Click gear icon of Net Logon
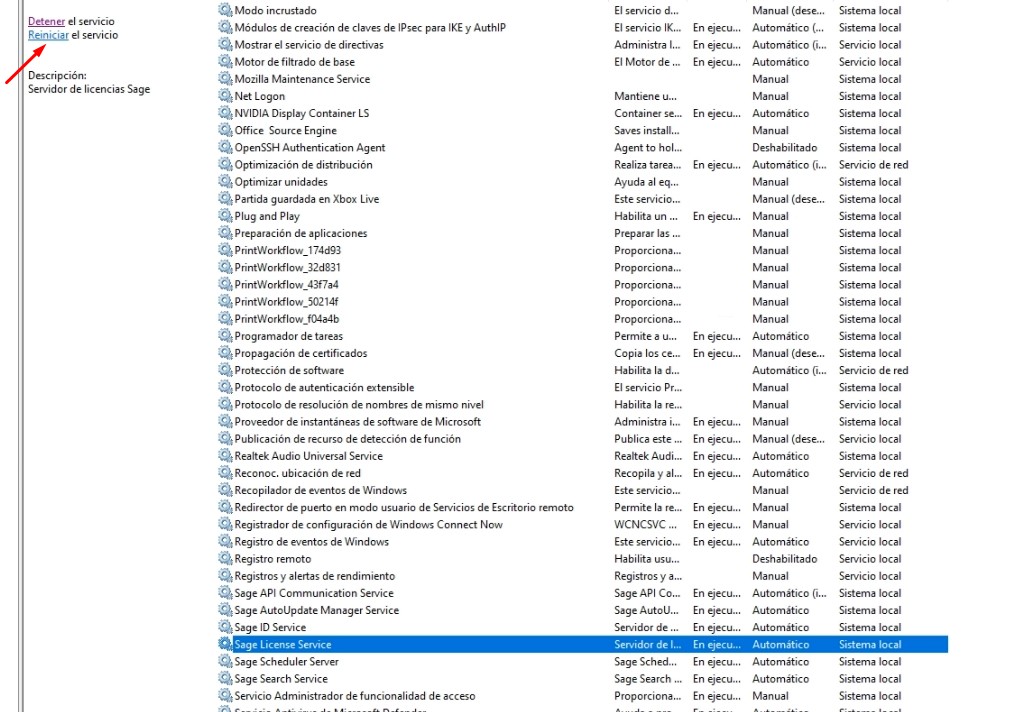This screenshot has width=1017, height=712. [224, 96]
